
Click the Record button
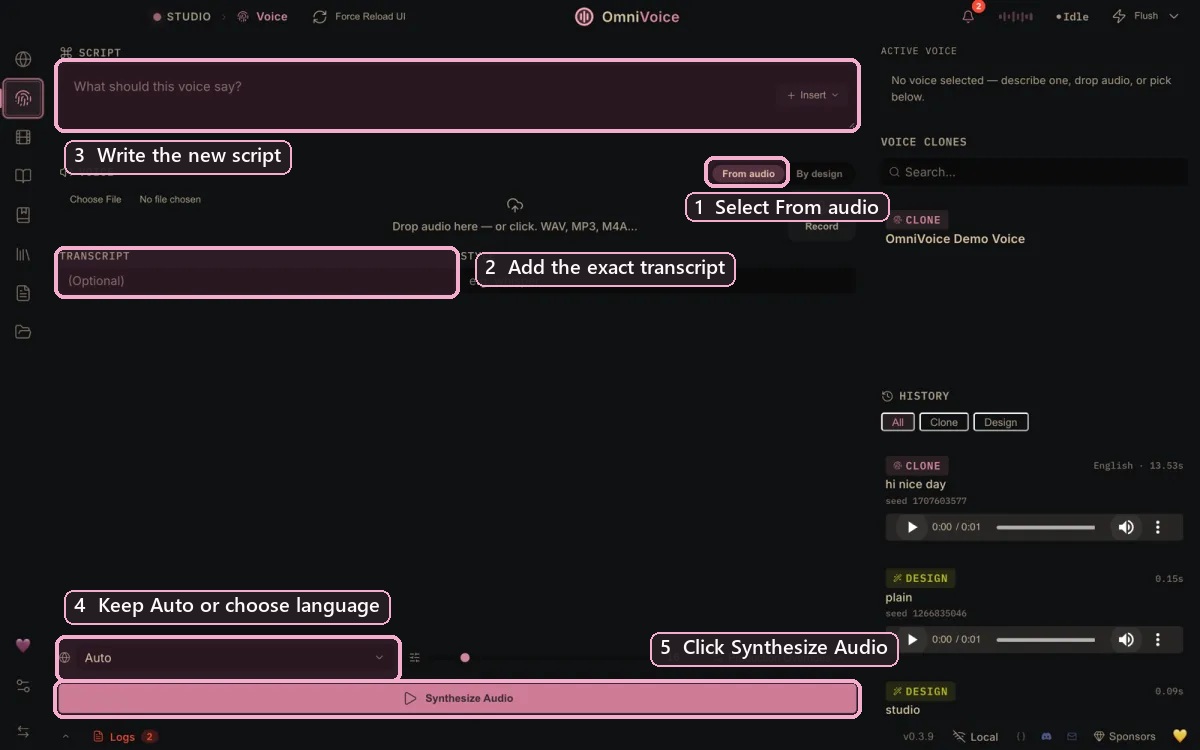tap(822, 226)
